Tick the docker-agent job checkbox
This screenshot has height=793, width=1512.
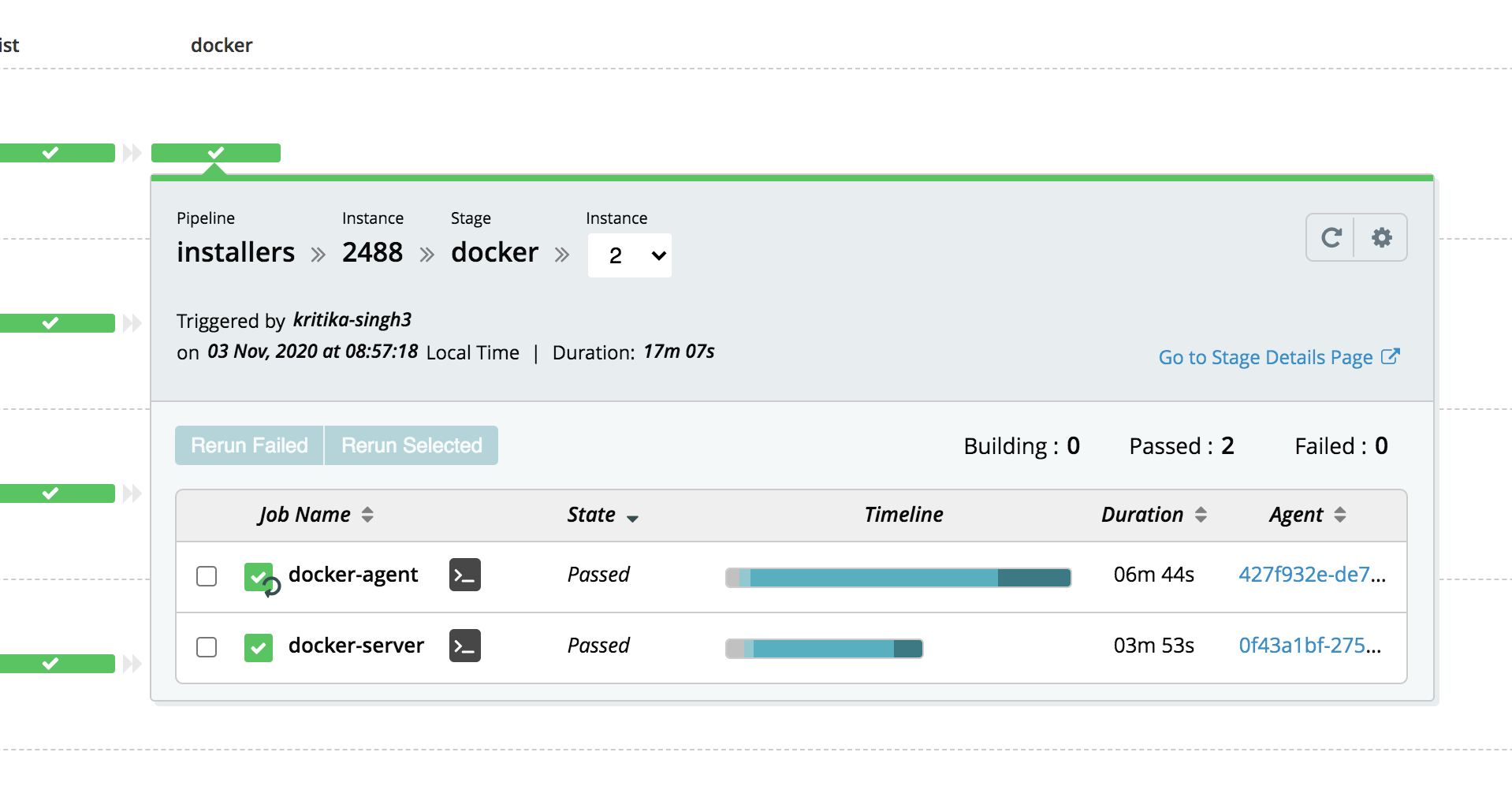pyautogui.click(x=207, y=576)
